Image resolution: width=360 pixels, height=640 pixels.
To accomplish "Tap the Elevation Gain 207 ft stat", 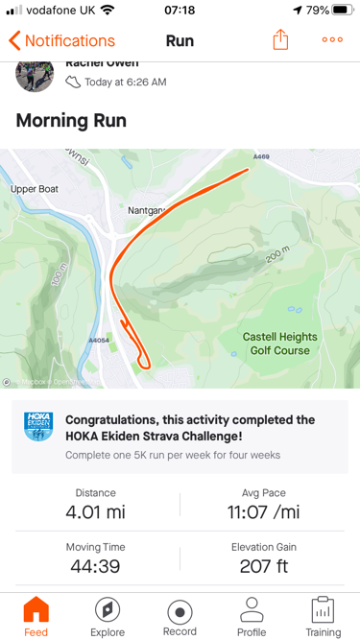I will pyautogui.click(x=263, y=558).
